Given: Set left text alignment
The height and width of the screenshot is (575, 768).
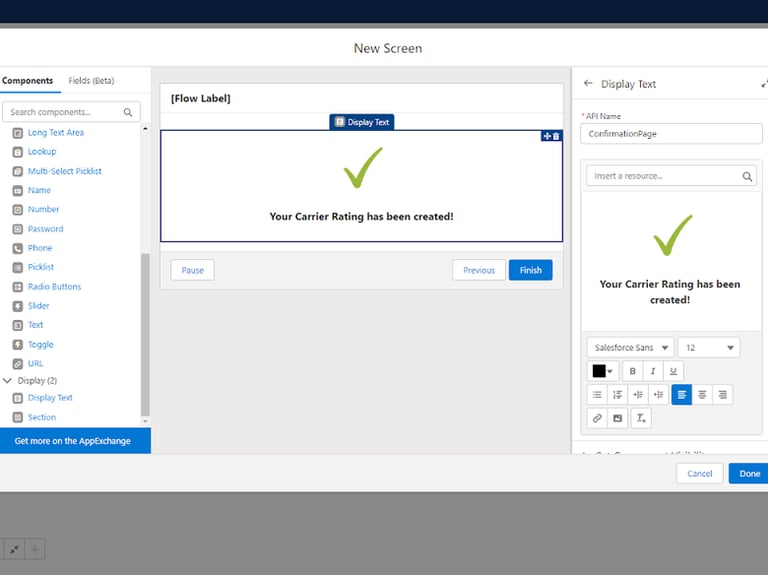Looking at the screenshot, I should 681,395.
